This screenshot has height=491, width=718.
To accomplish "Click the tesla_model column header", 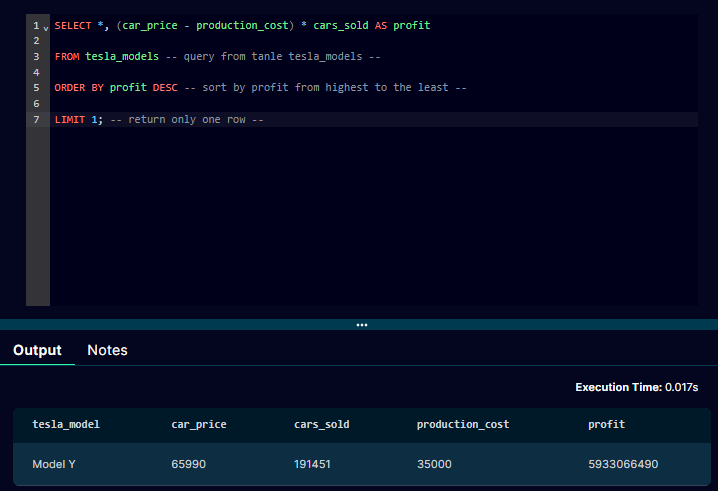I will [x=66, y=425].
